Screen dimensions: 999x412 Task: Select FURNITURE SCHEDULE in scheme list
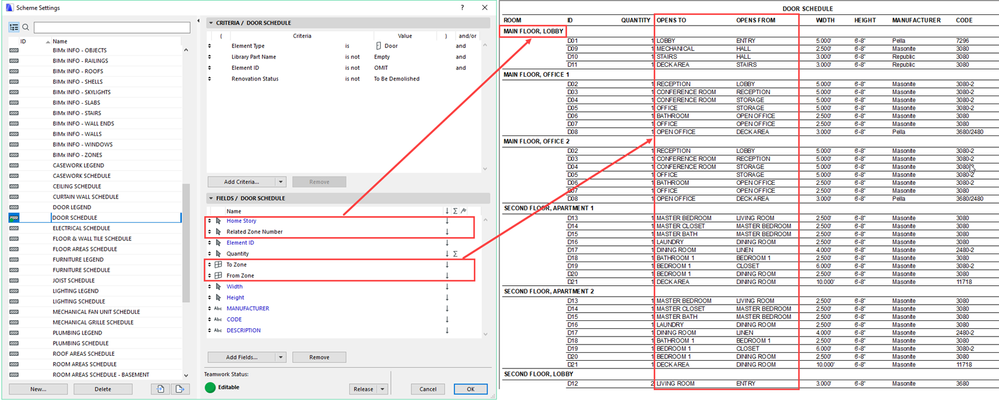(x=81, y=270)
